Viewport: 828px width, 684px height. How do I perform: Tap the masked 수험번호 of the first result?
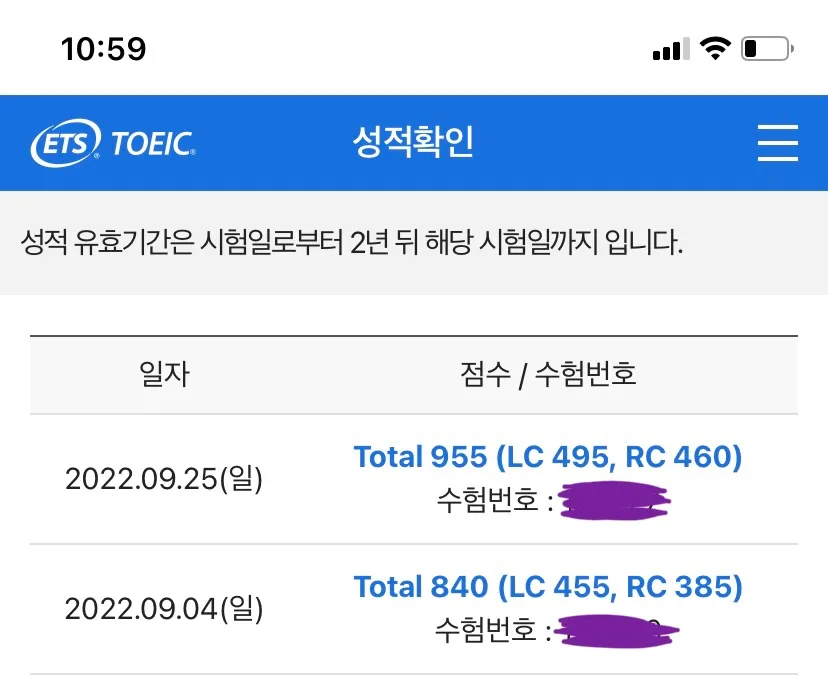coord(616,501)
